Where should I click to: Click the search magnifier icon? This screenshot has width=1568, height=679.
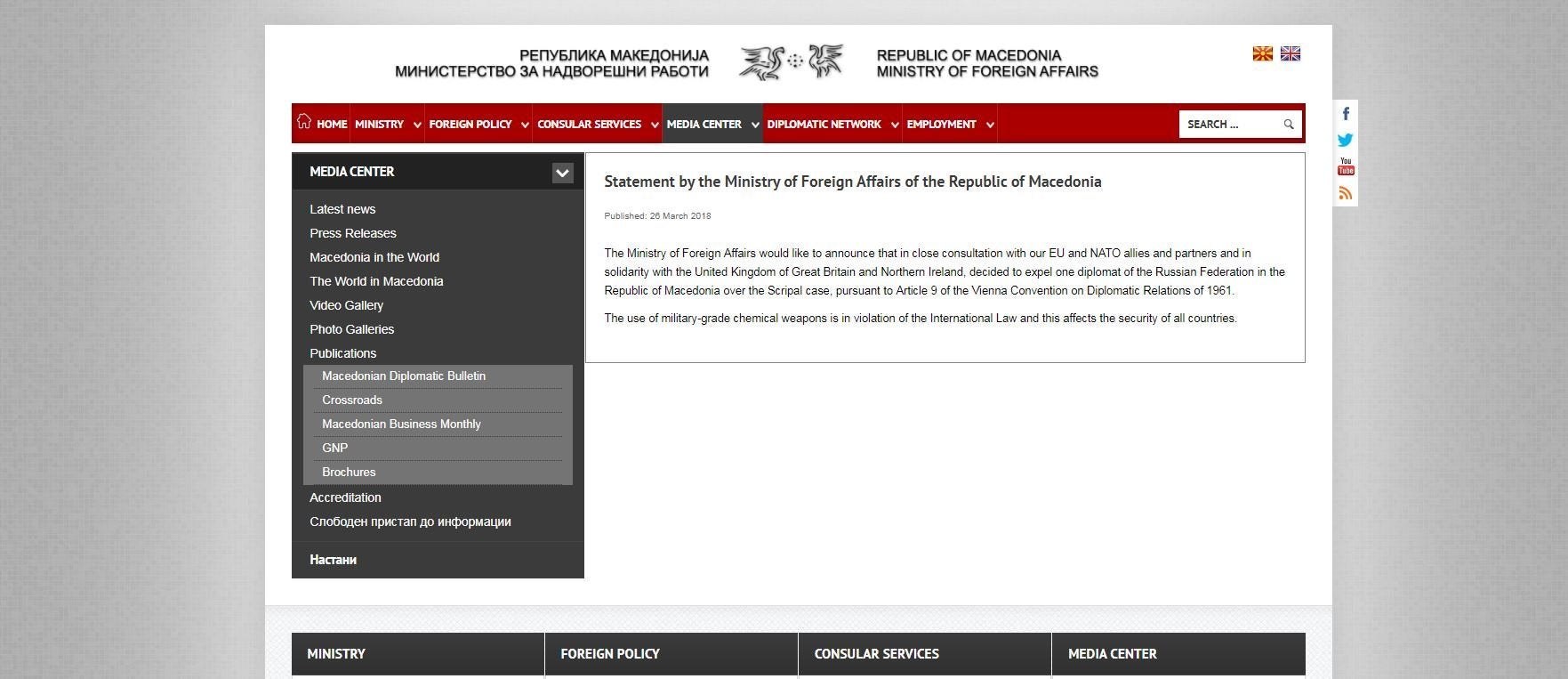click(x=1288, y=125)
